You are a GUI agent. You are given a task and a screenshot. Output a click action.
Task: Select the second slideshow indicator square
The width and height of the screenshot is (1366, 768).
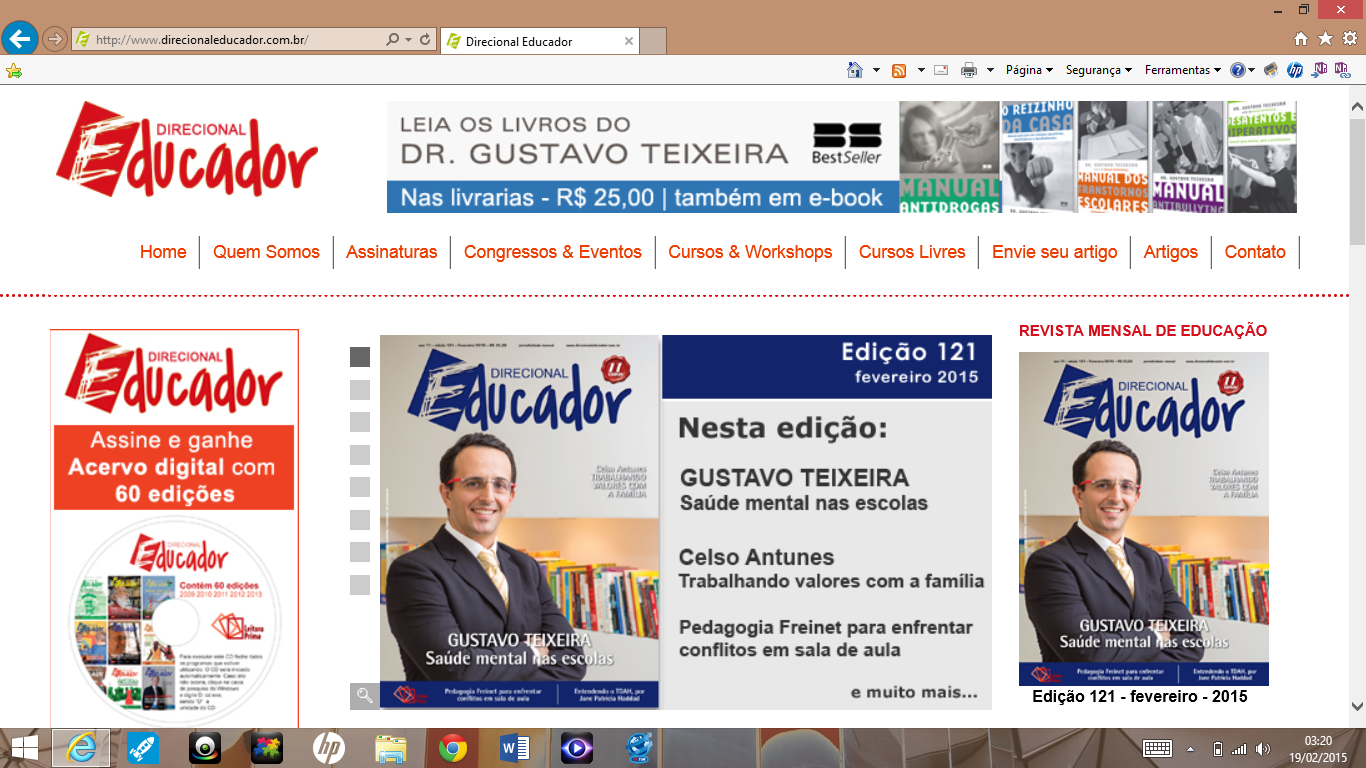(x=360, y=390)
